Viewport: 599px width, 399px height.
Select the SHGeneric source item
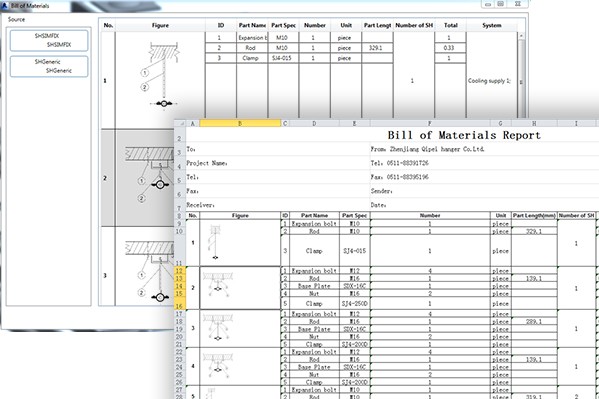[49, 66]
